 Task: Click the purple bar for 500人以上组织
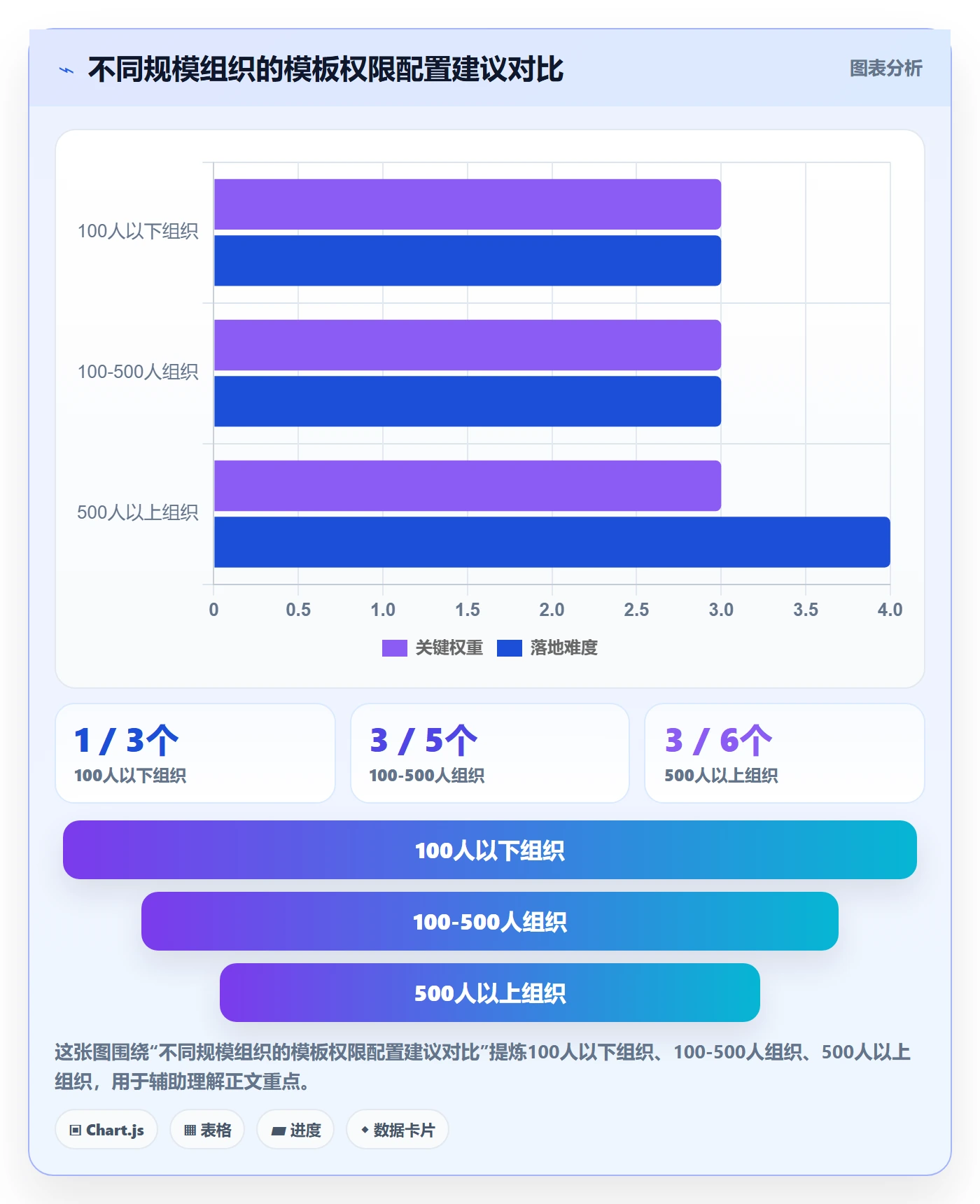468,486
